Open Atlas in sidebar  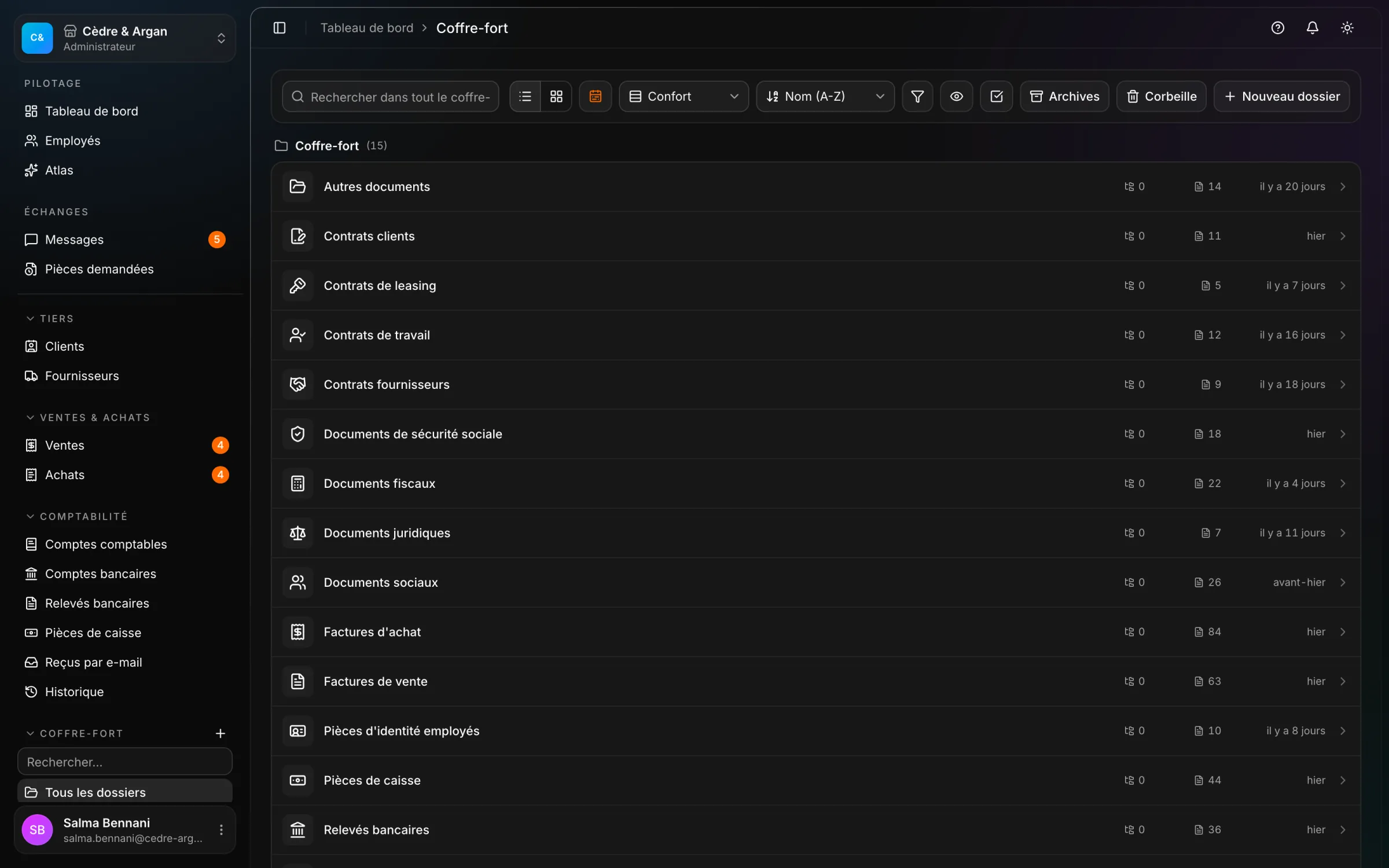[x=124, y=170]
